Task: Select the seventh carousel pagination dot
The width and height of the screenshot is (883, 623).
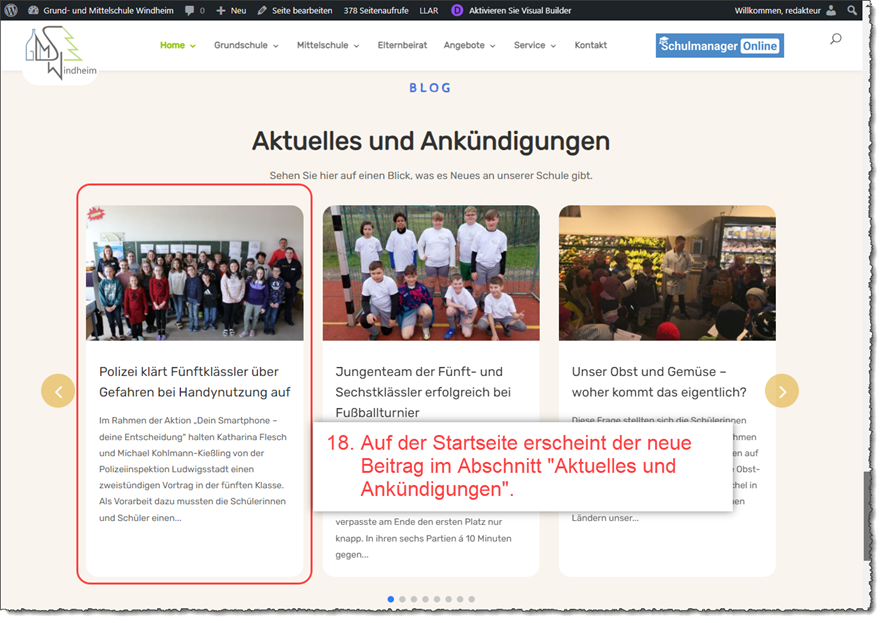Action: click(x=460, y=599)
